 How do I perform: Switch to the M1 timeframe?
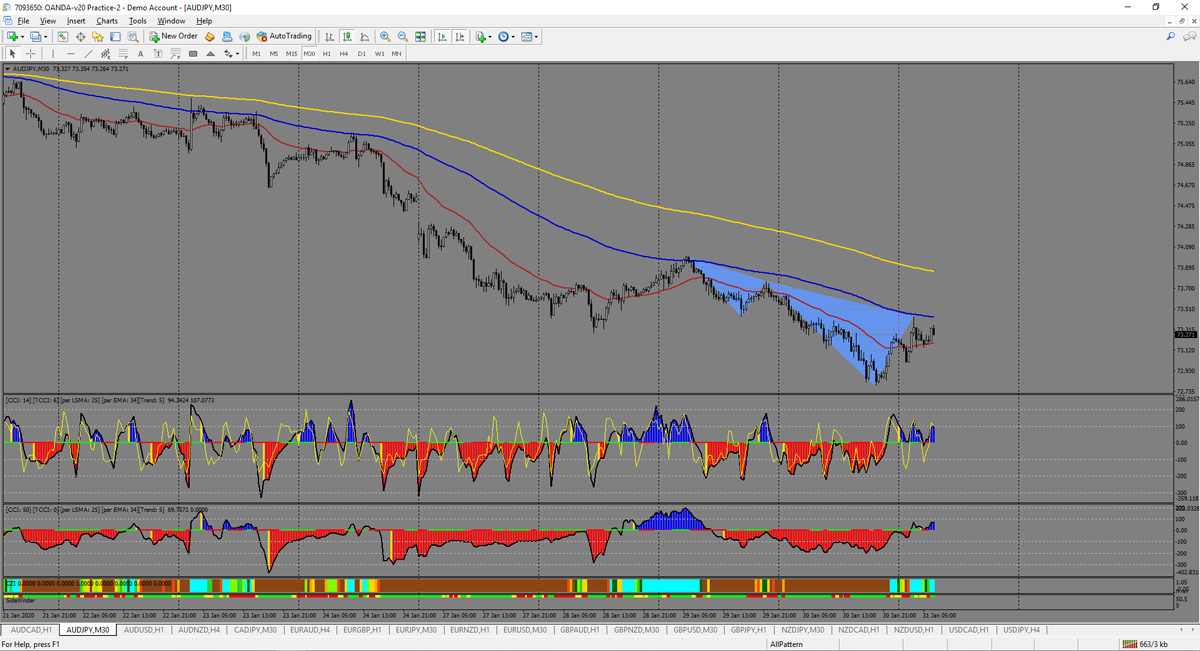[x=257, y=53]
